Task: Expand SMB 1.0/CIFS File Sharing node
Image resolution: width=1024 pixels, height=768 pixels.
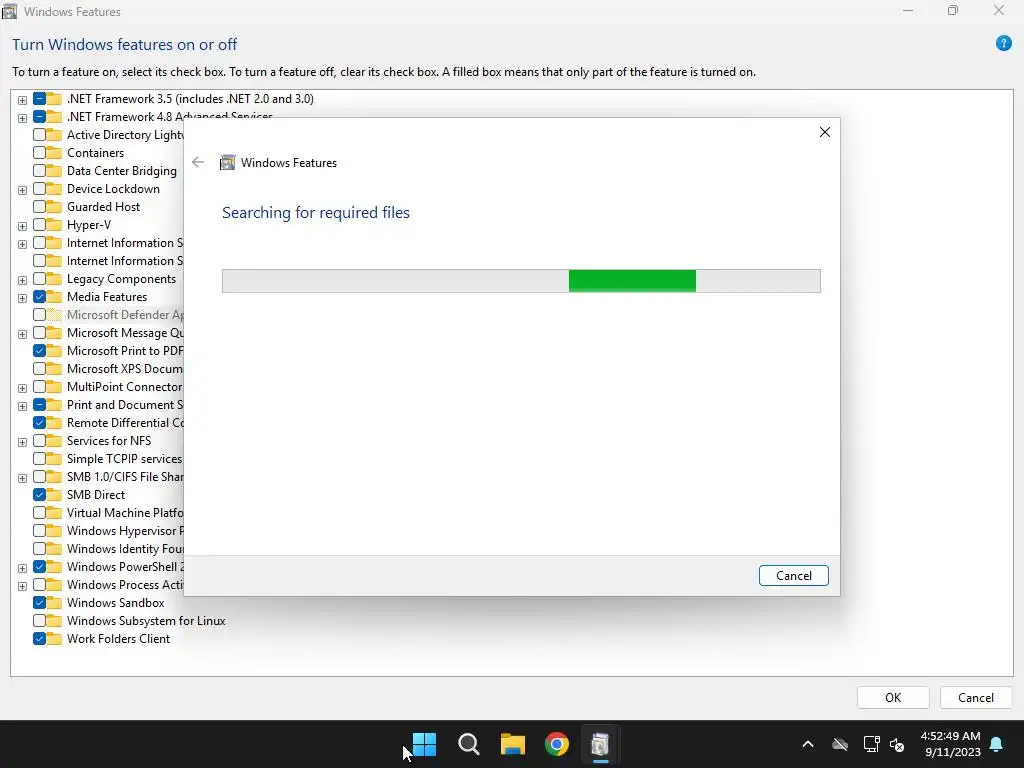Action: 22,478
